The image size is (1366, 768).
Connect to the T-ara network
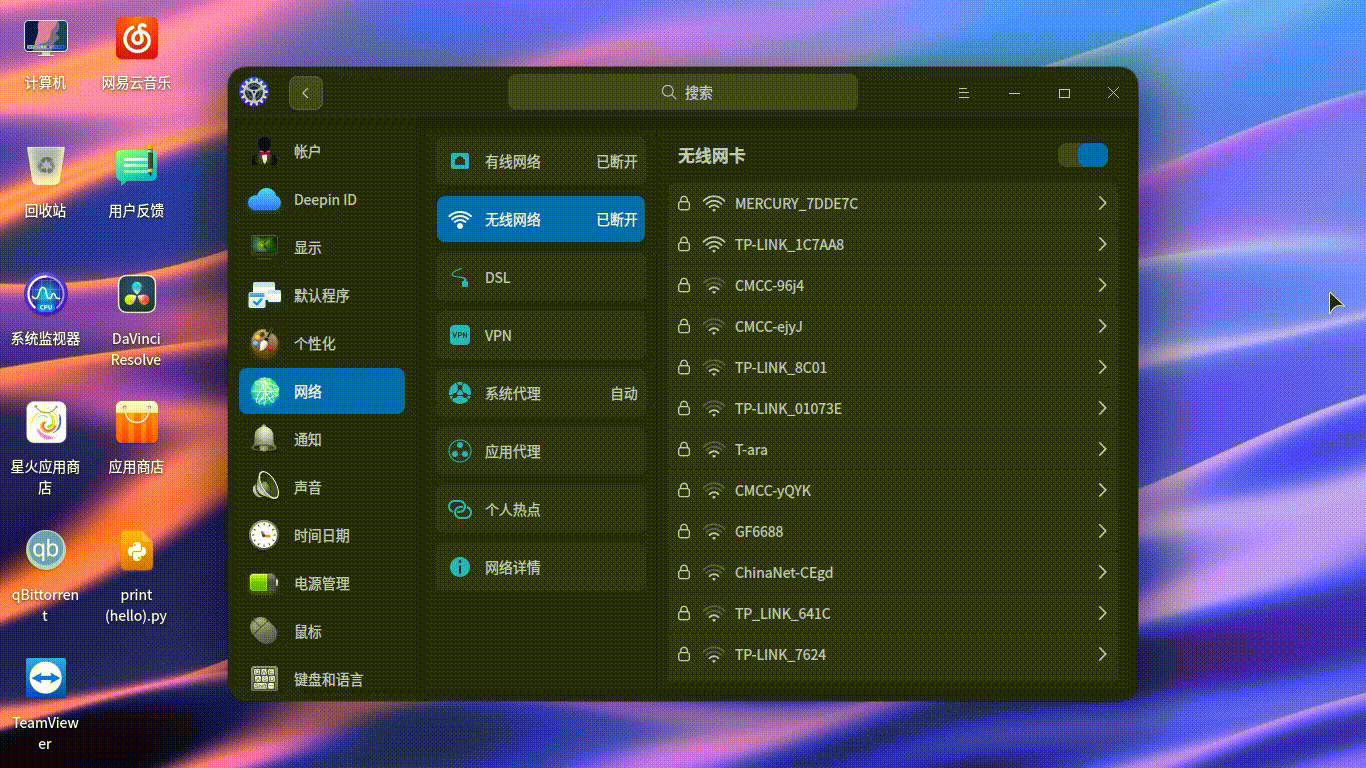(893, 450)
